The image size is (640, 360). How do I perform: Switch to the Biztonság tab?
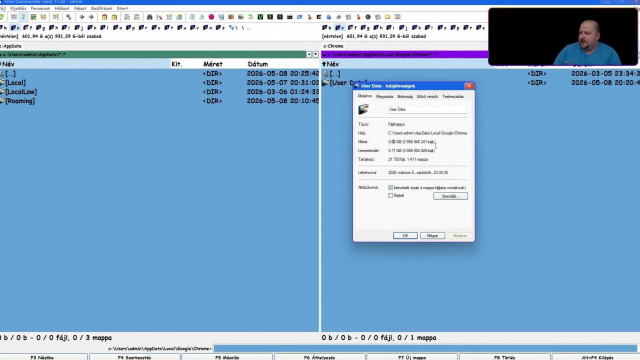point(405,97)
